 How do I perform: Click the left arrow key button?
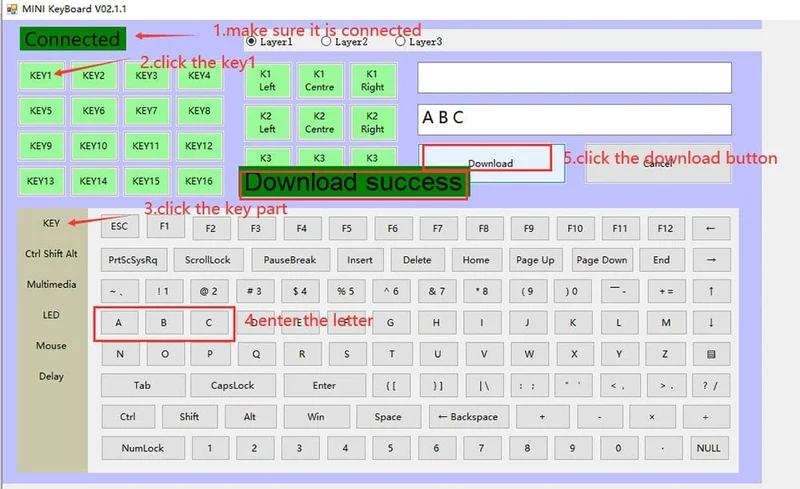pos(711,228)
